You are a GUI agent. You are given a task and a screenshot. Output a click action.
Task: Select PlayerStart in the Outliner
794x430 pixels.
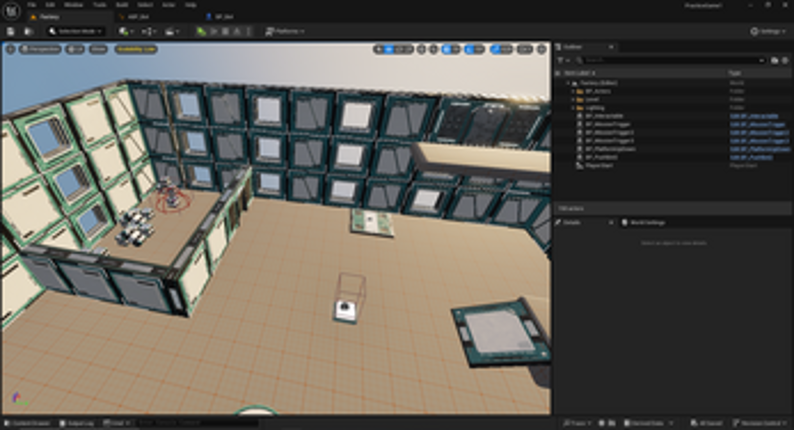tap(600, 166)
